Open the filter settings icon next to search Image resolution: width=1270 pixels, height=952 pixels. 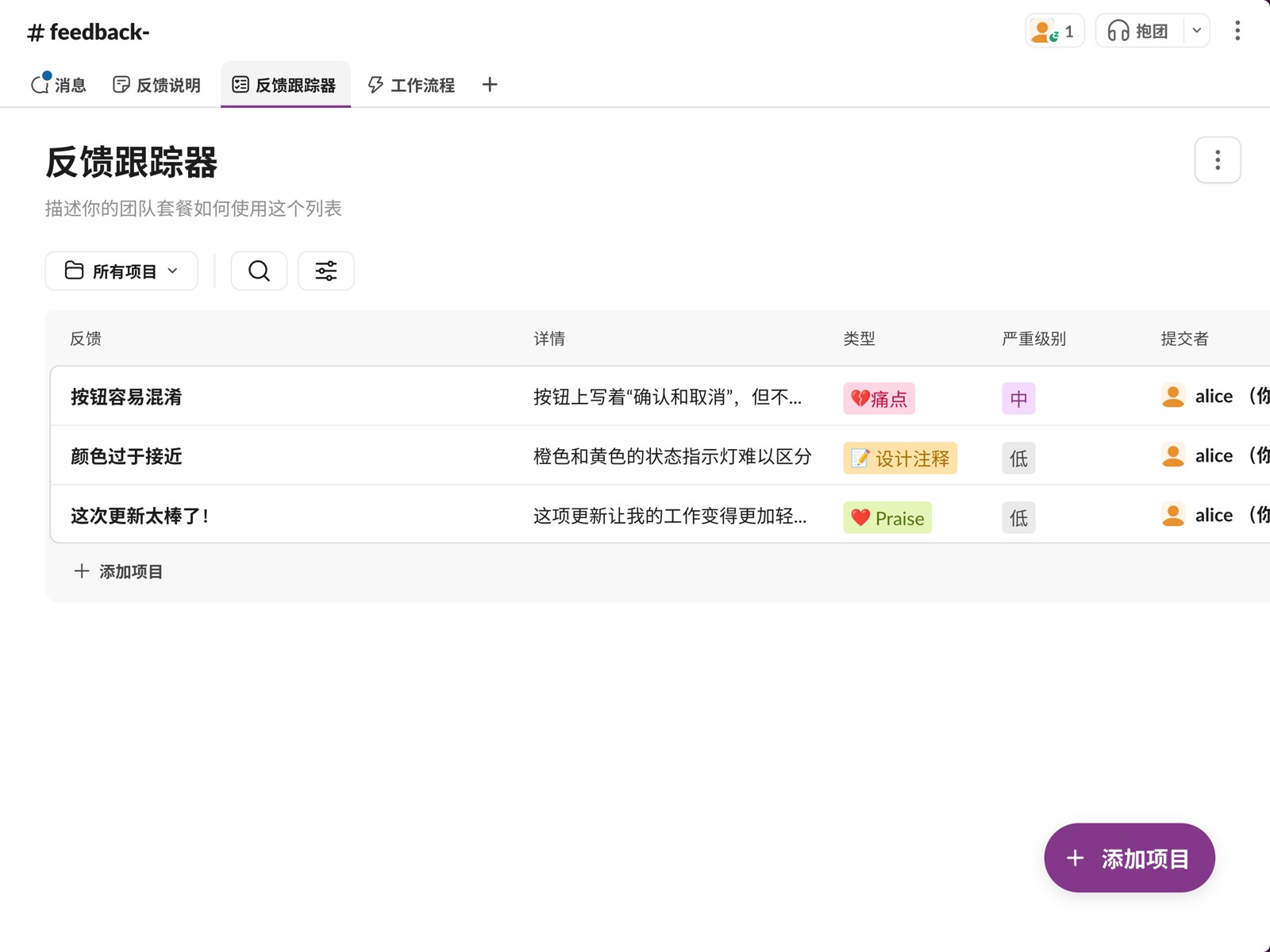click(x=325, y=271)
